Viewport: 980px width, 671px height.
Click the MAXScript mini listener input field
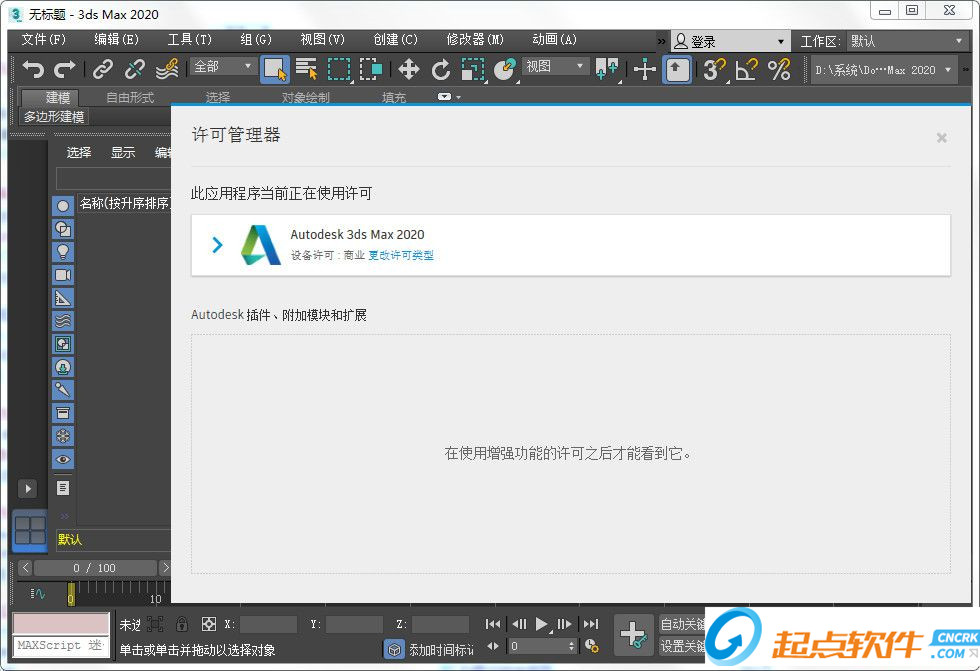(61, 646)
